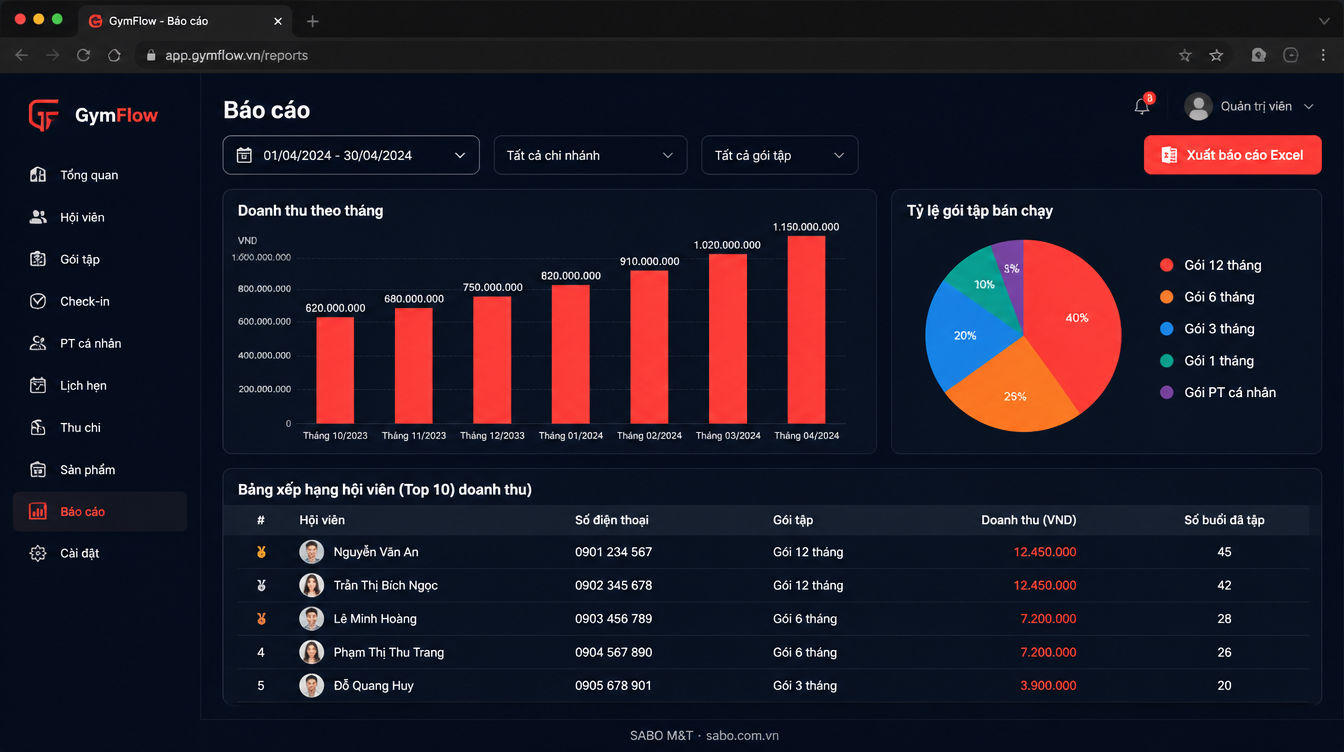The width and height of the screenshot is (1344, 752).
Task: Click the teal Gói 1 tháng legend swatch
Action: [1166, 361]
